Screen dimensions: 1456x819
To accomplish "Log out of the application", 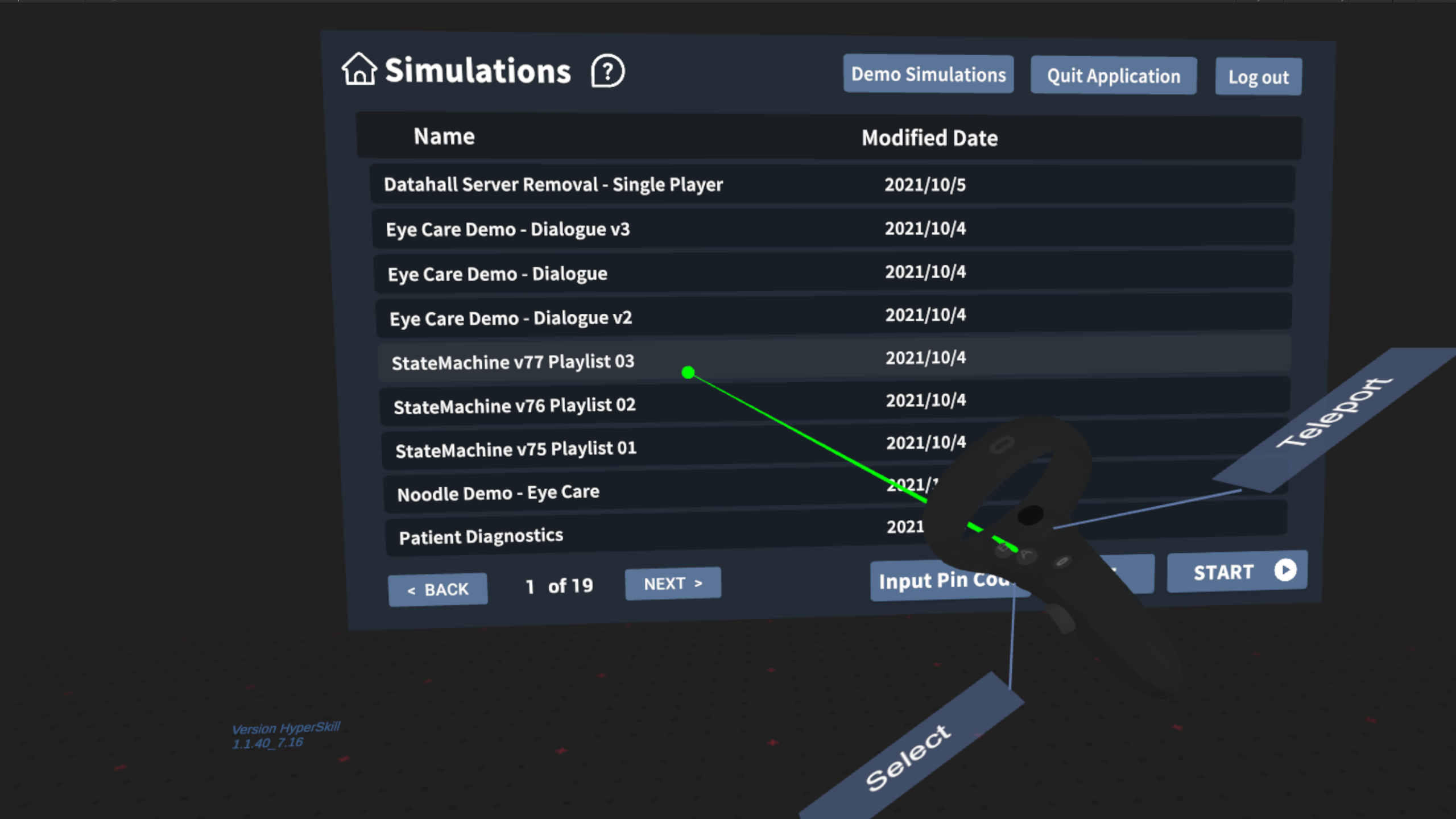I will [1258, 77].
